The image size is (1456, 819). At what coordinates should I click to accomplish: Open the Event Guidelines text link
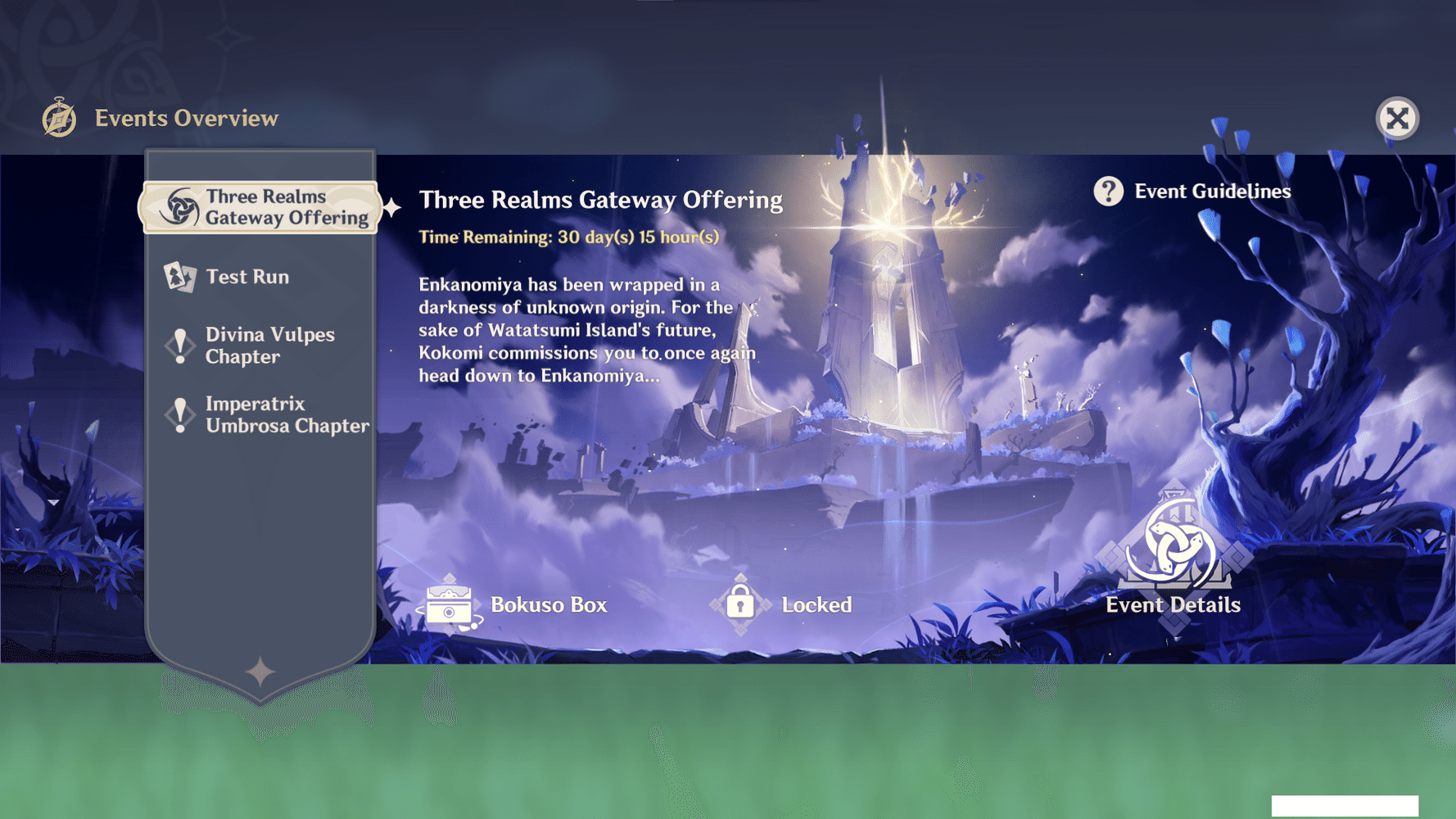pos(1212,192)
